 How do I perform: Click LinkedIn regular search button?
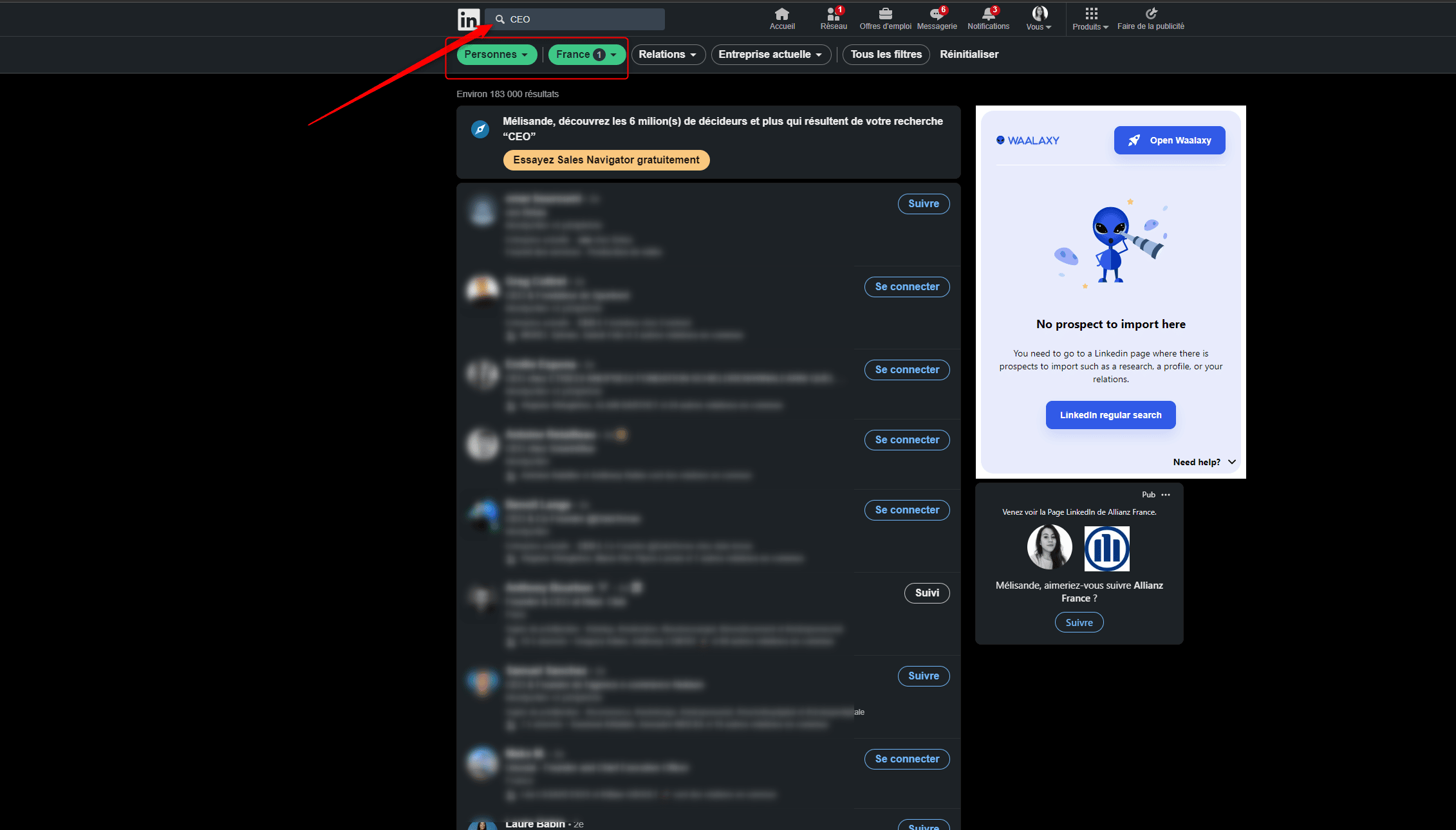[1110, 414]
